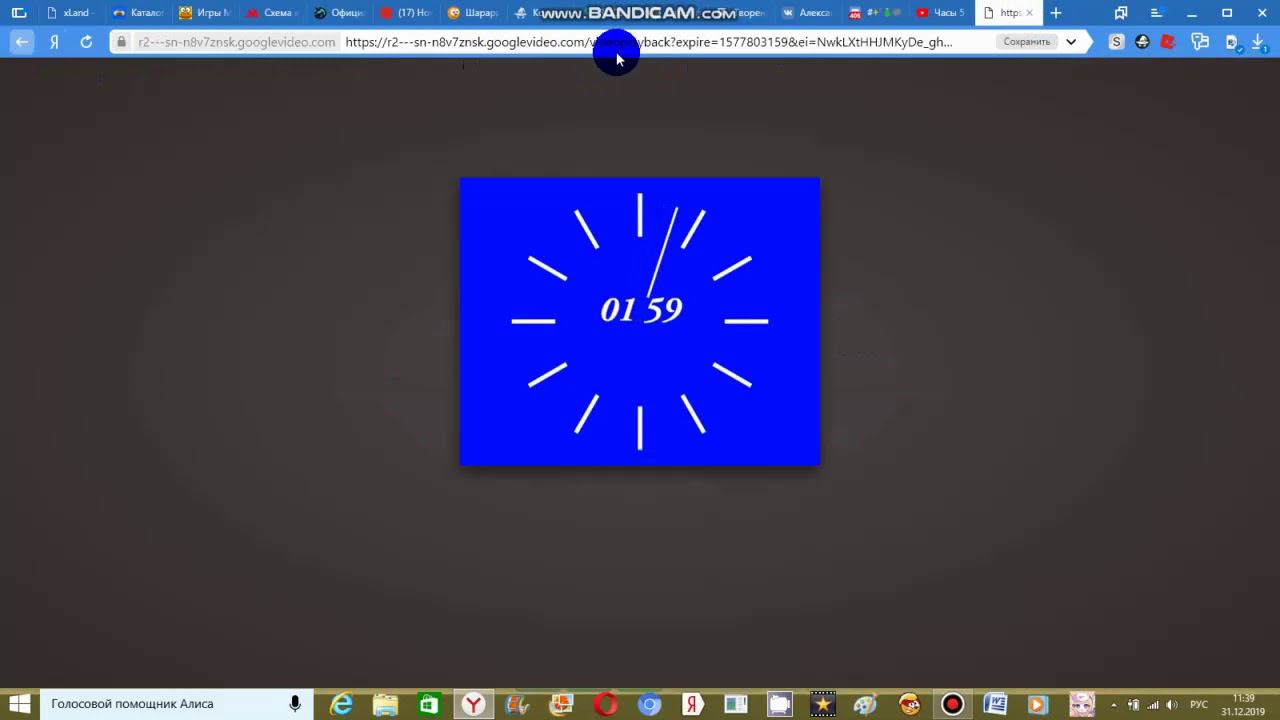The width and height of the screenshot is (1280, 720).
Task: Click the Bandicam red record taskbar icon
Action: coord(953,704)
